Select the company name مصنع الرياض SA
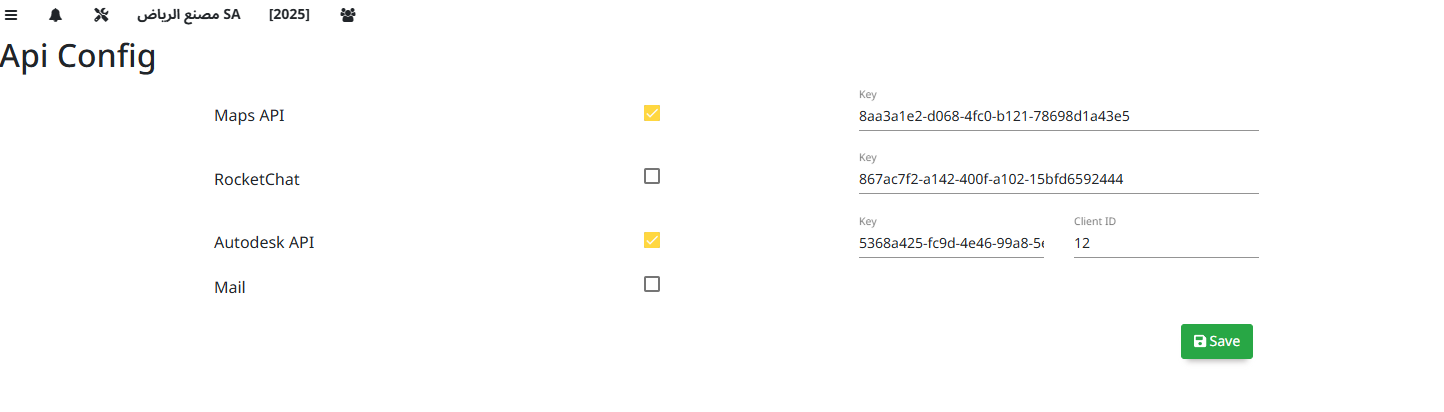1444x412 pixels. pos(189,15)
